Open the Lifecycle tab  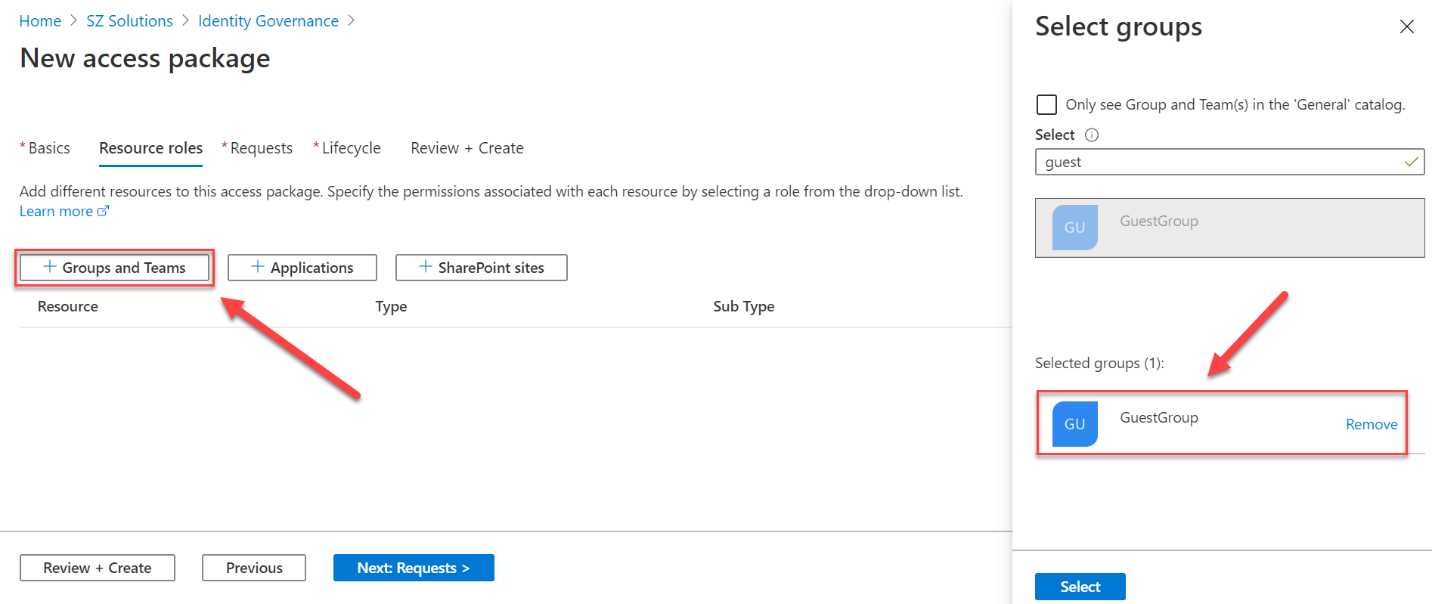350,147
